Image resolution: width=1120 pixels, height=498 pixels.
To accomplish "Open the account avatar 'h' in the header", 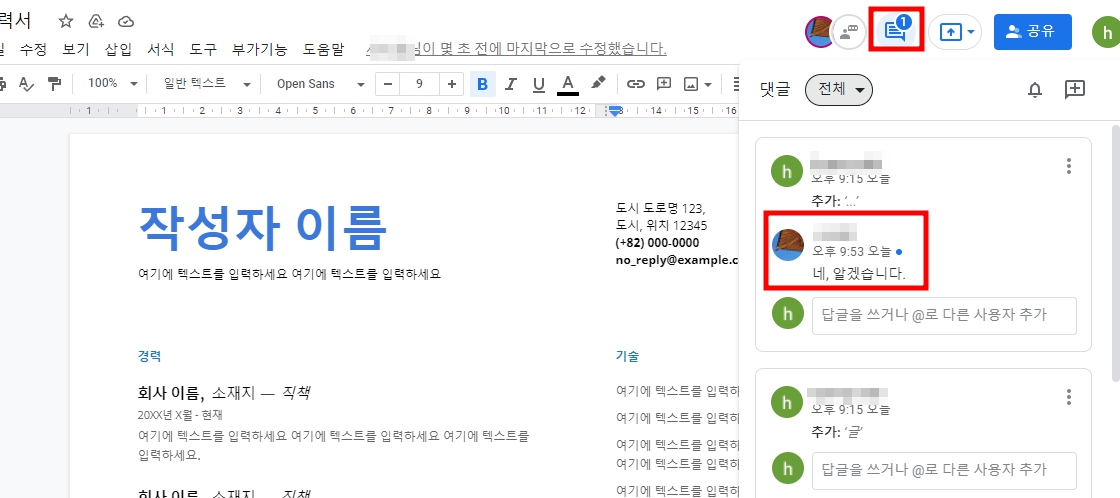I will coord(1107,31).
